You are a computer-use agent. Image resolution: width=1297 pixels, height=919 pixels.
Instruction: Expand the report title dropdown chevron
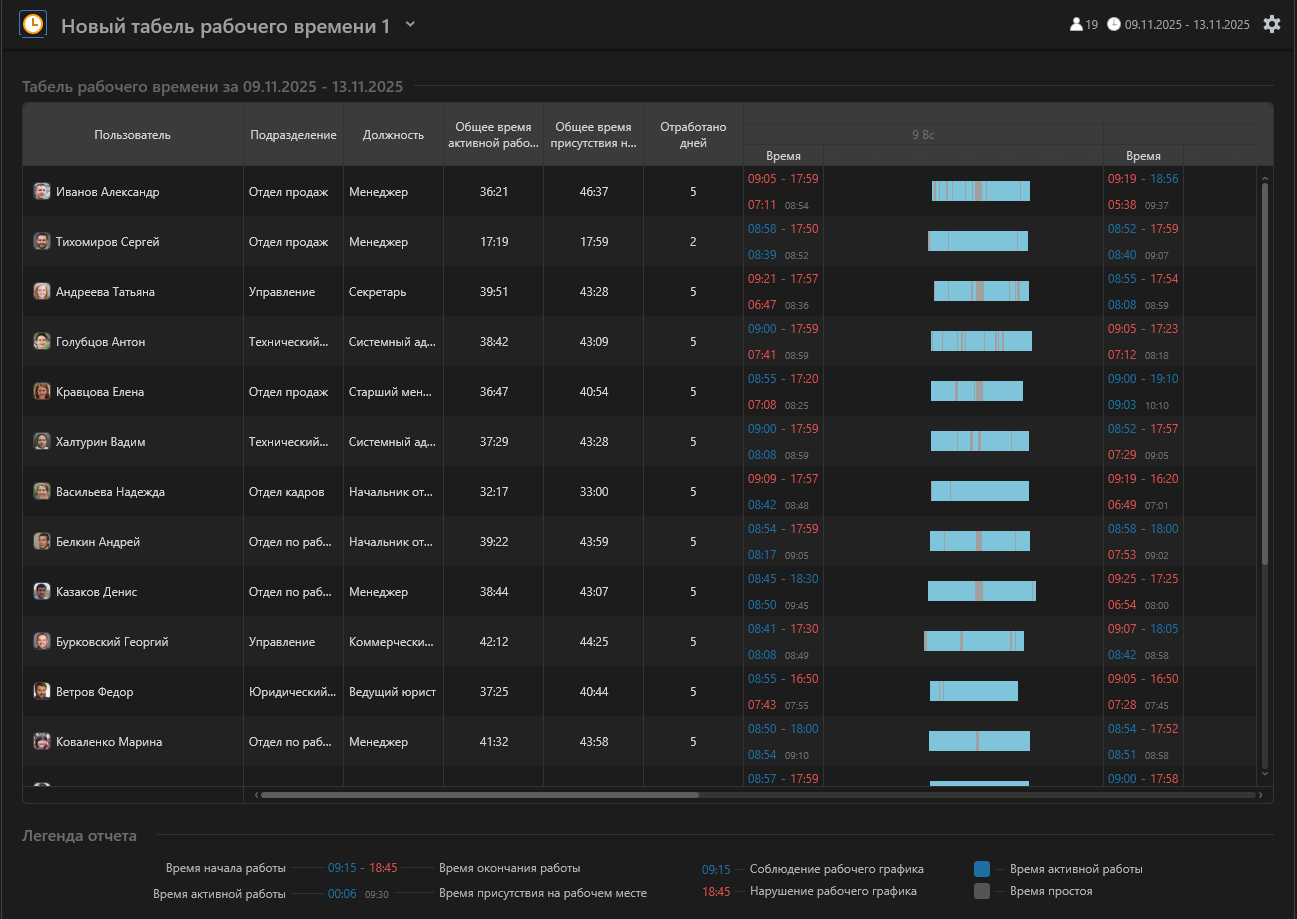click(x=410, y=25)
